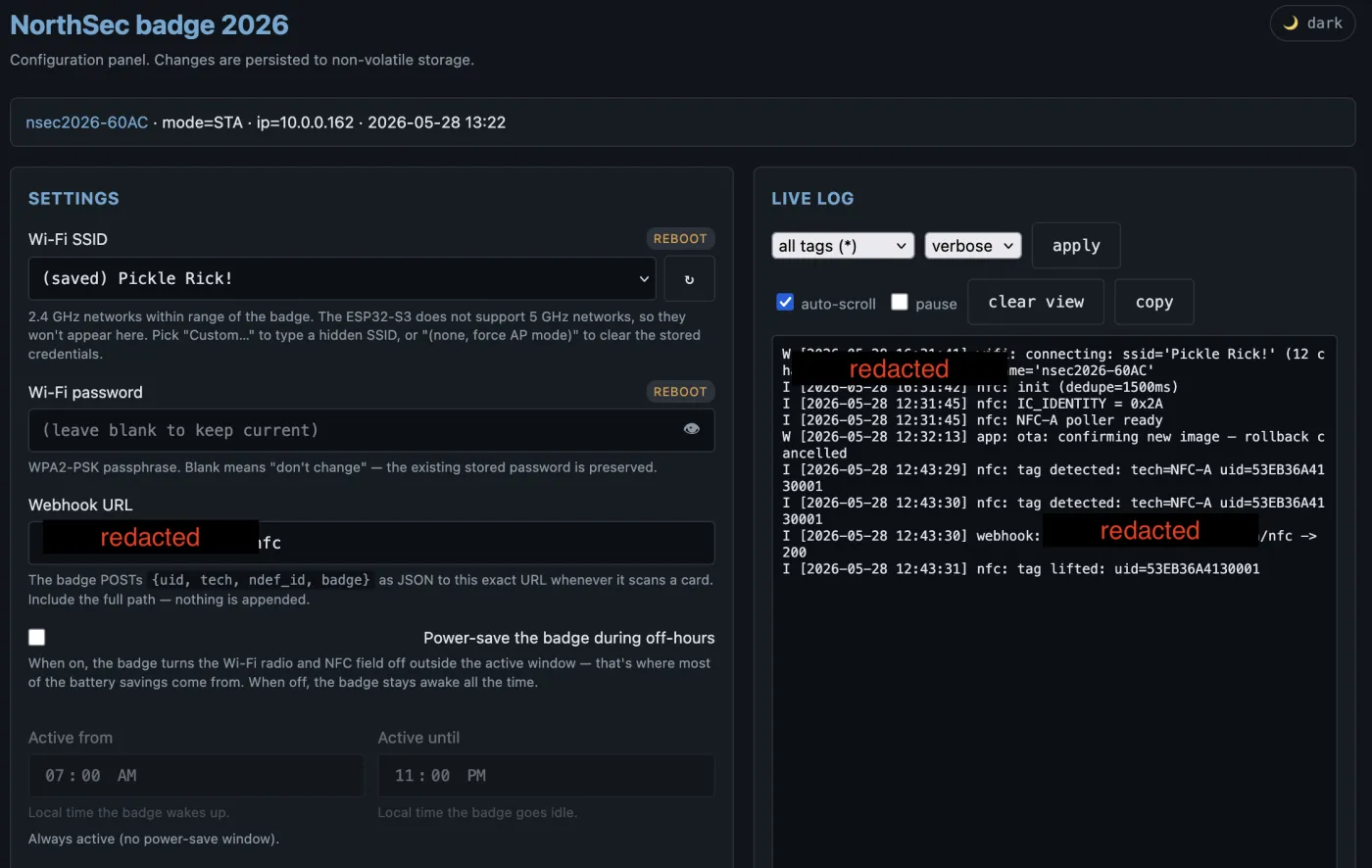Screen dimensions: 1372x868
Task: Toggle the dark theme button
Action: click(x=1312, y=24)
